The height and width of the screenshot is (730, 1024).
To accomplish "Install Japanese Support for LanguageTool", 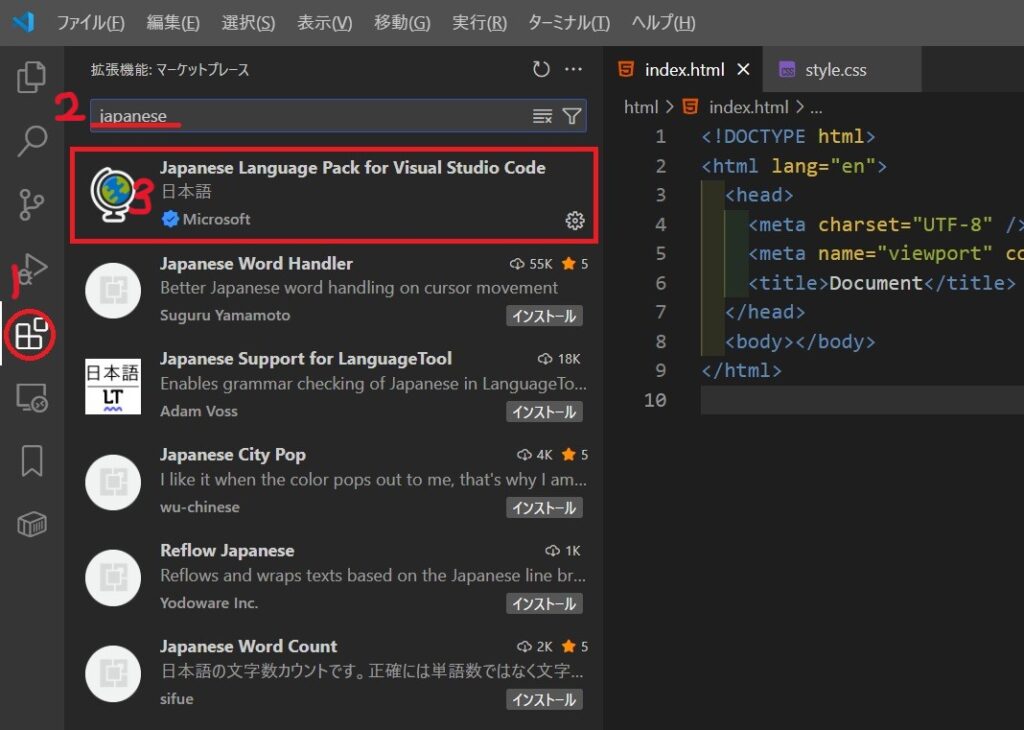I will pos(544,412).
